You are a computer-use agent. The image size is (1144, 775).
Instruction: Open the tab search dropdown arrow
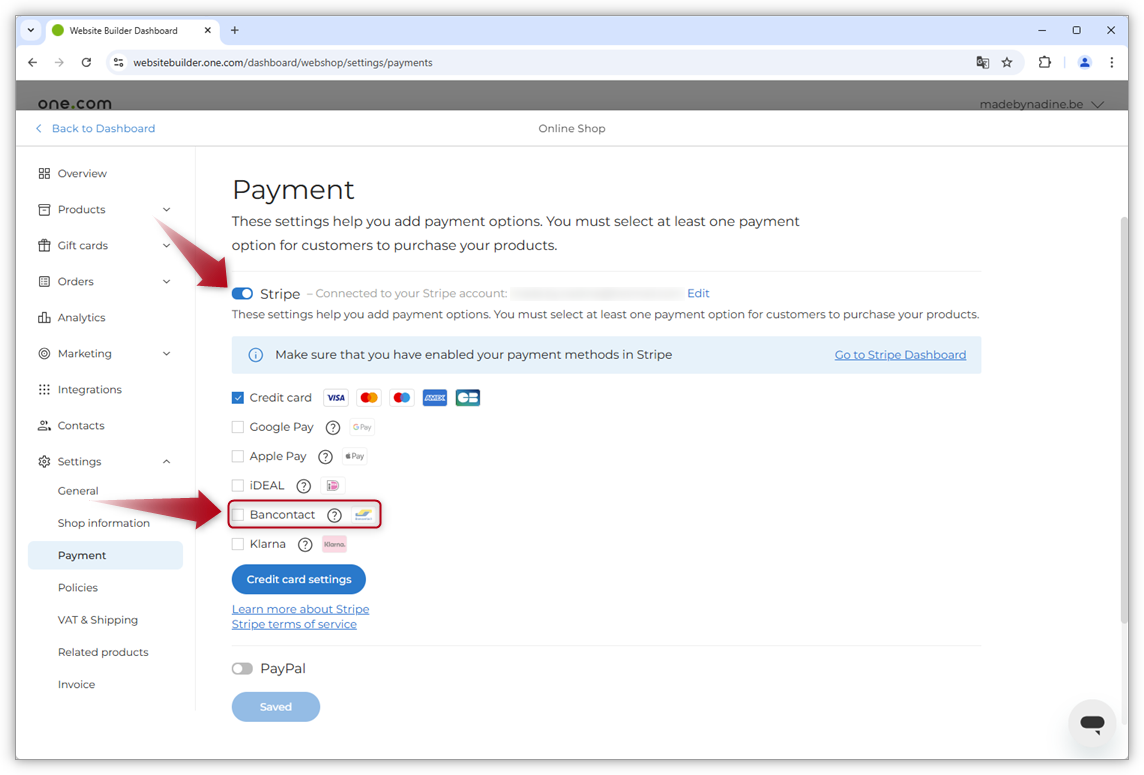(31, 31)
